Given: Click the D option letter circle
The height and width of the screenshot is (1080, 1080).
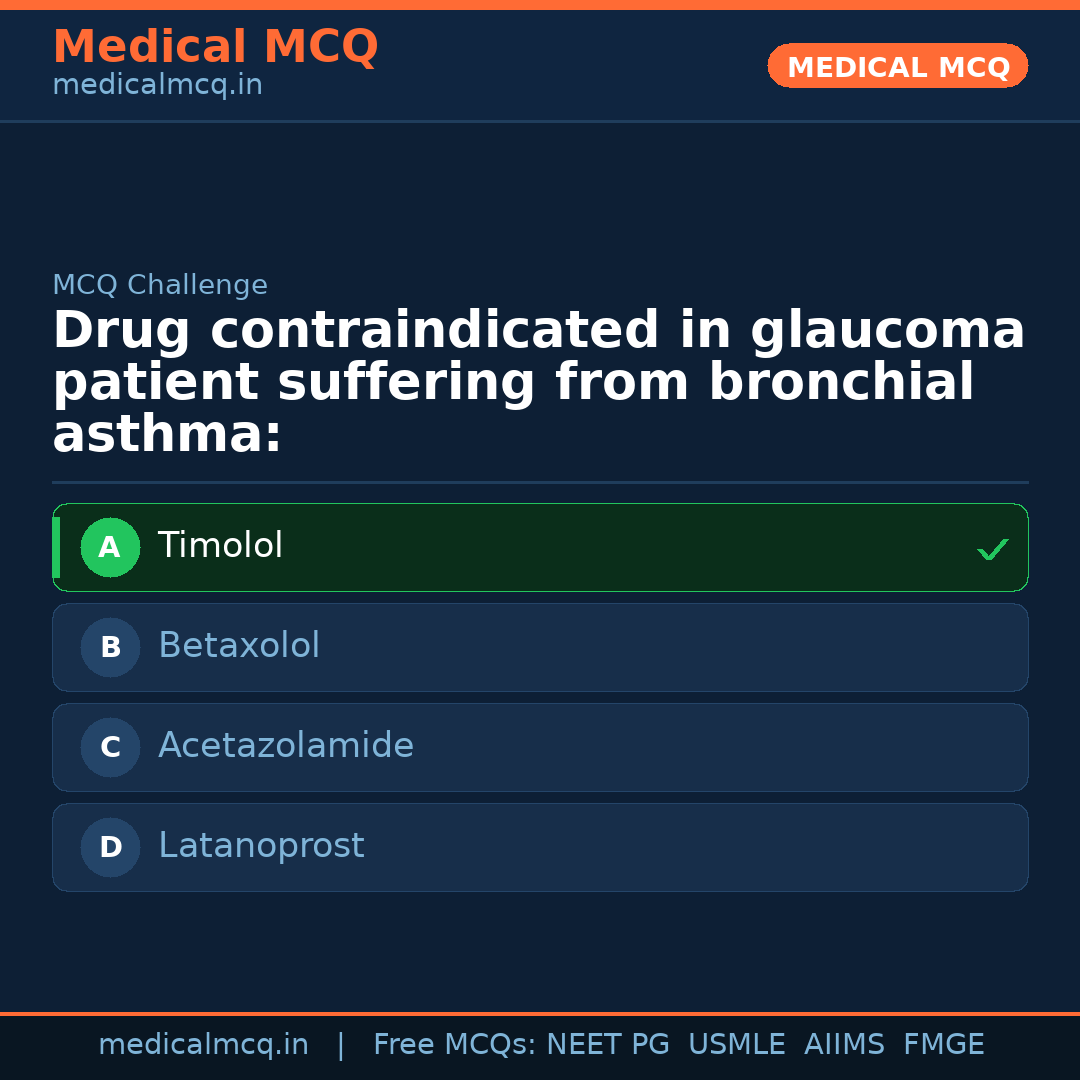Looking at the screenshot, I should (110, 847).
